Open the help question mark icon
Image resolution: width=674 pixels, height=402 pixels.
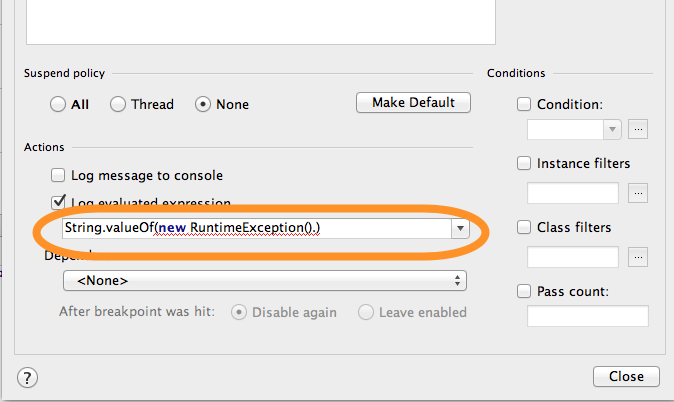[27, 378]
